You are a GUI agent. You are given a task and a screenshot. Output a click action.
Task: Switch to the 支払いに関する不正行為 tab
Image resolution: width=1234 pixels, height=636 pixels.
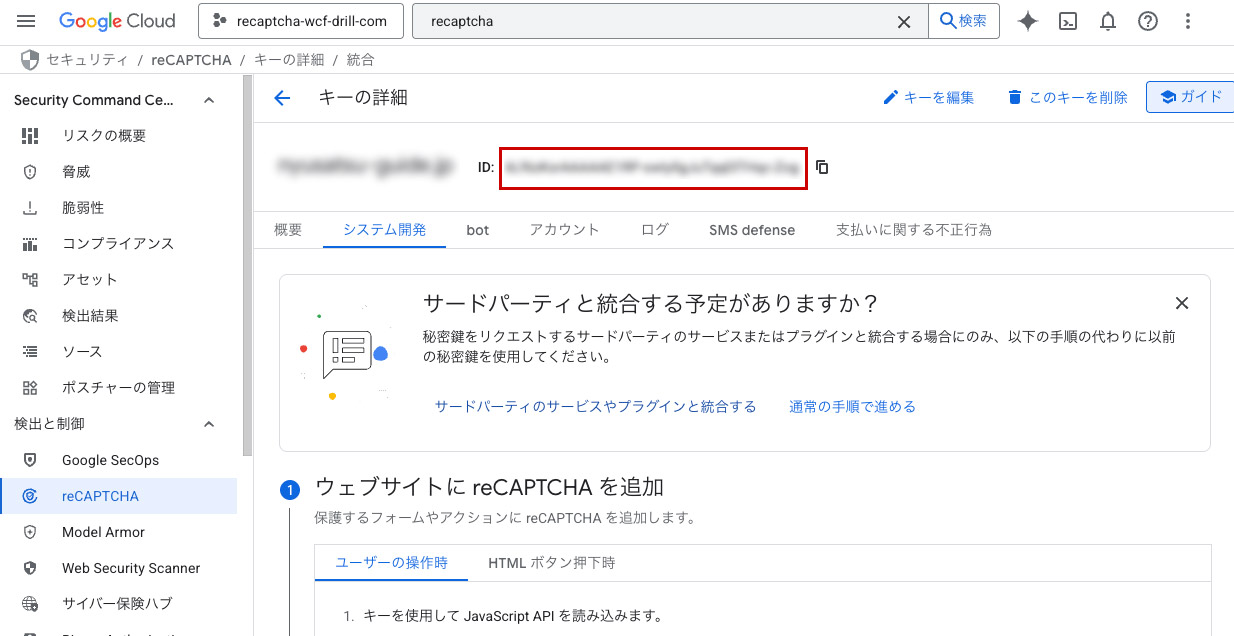point(914,230)
